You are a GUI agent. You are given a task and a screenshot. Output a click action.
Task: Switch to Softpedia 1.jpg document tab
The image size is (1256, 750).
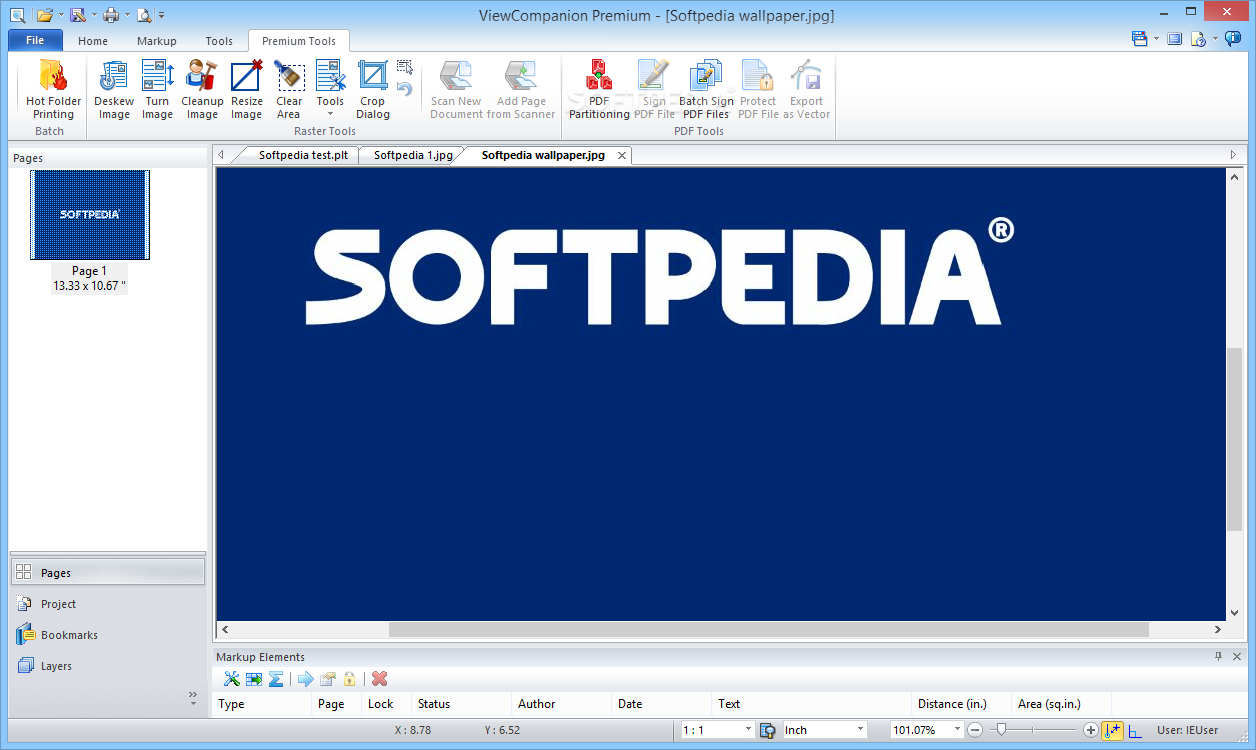click(413, 155)
